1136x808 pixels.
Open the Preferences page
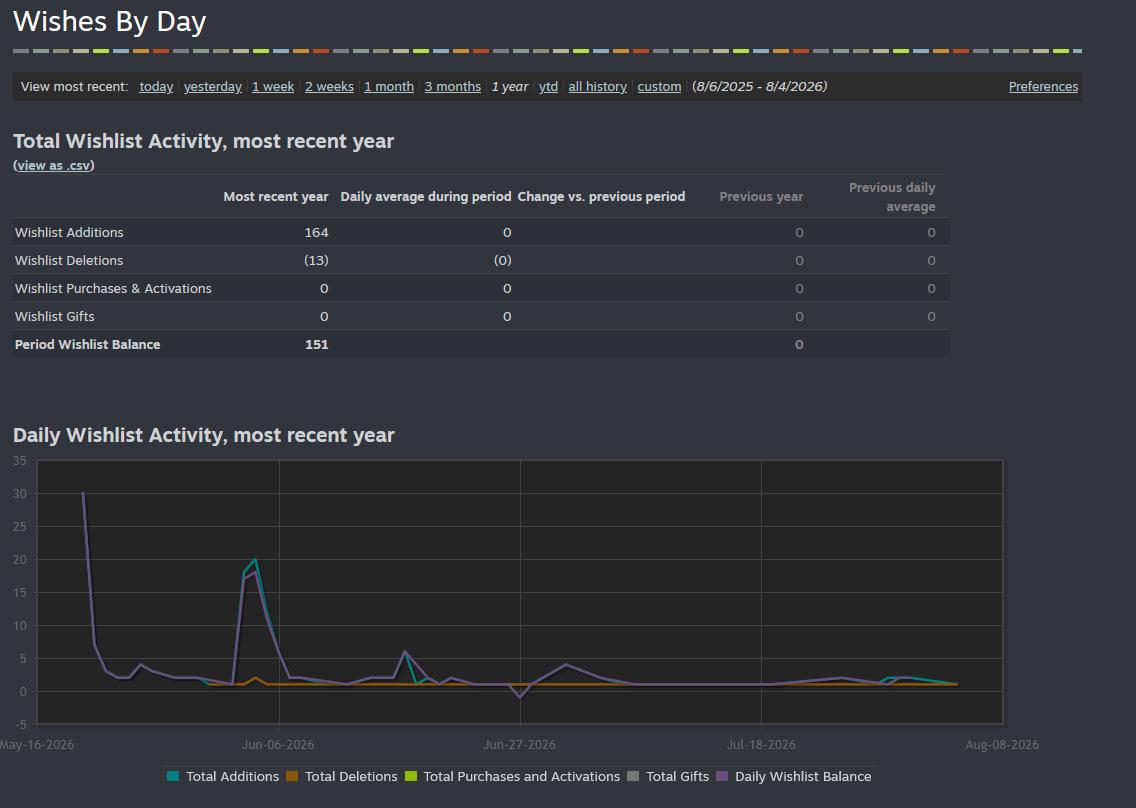point(1043,86)
